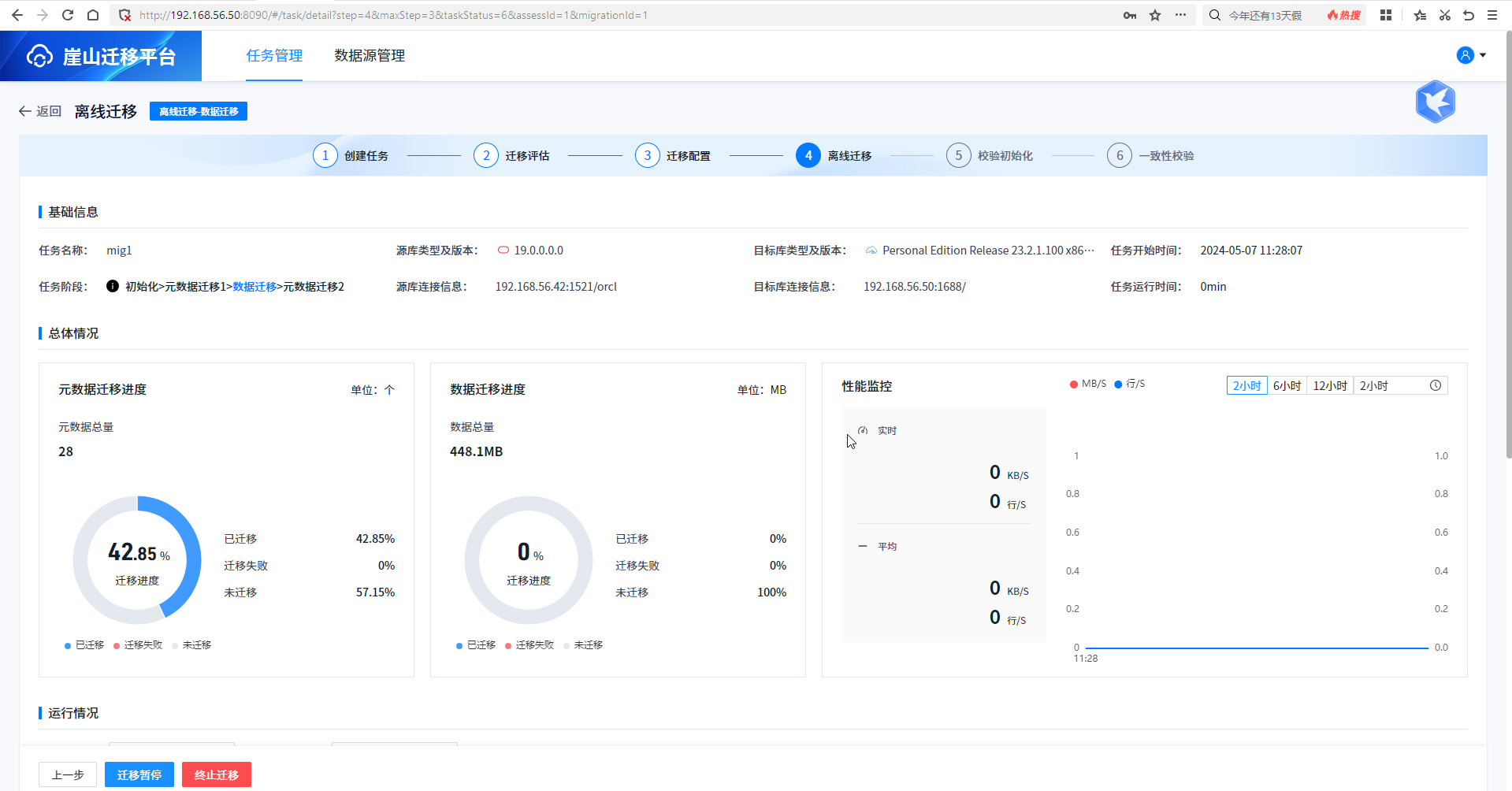Click the undo closed tab icon
The width and height of the screenshot is (1512, 791).
coord(1469,15)
